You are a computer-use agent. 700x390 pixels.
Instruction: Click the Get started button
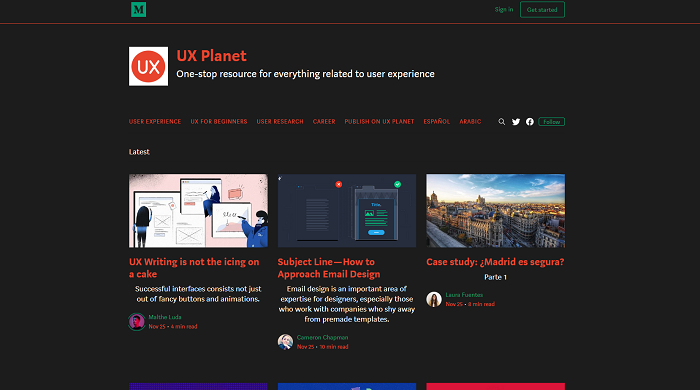(x=542, y=9)
